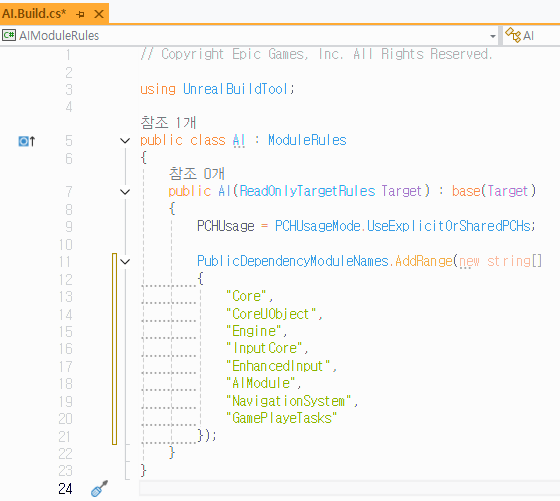Viewport: 560px width, 501px height.
Task: Click the C# project icon beside AIModuleRules
Action: click(9, 35)
